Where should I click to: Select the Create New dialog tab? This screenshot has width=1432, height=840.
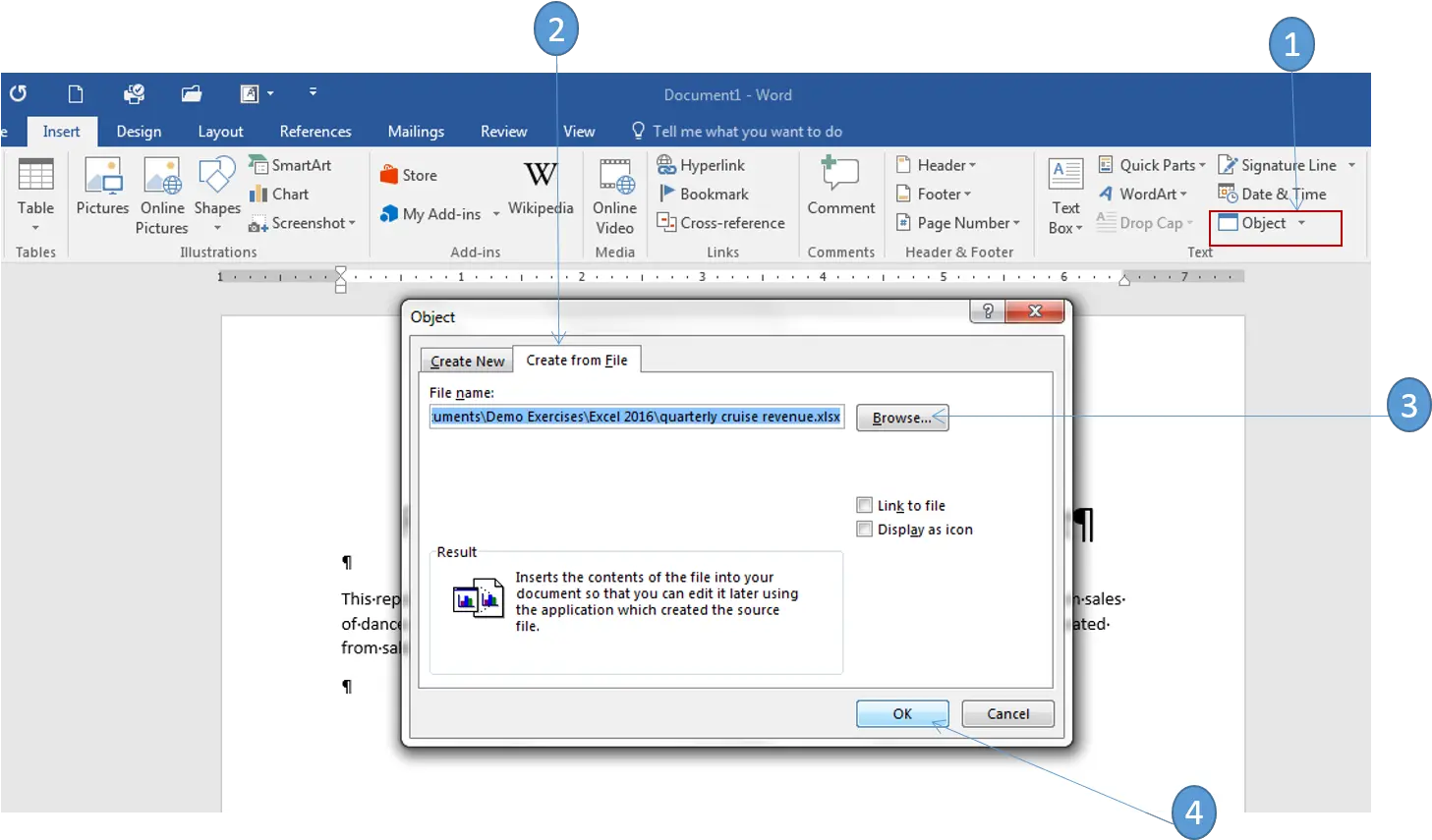tap(467, 362)
